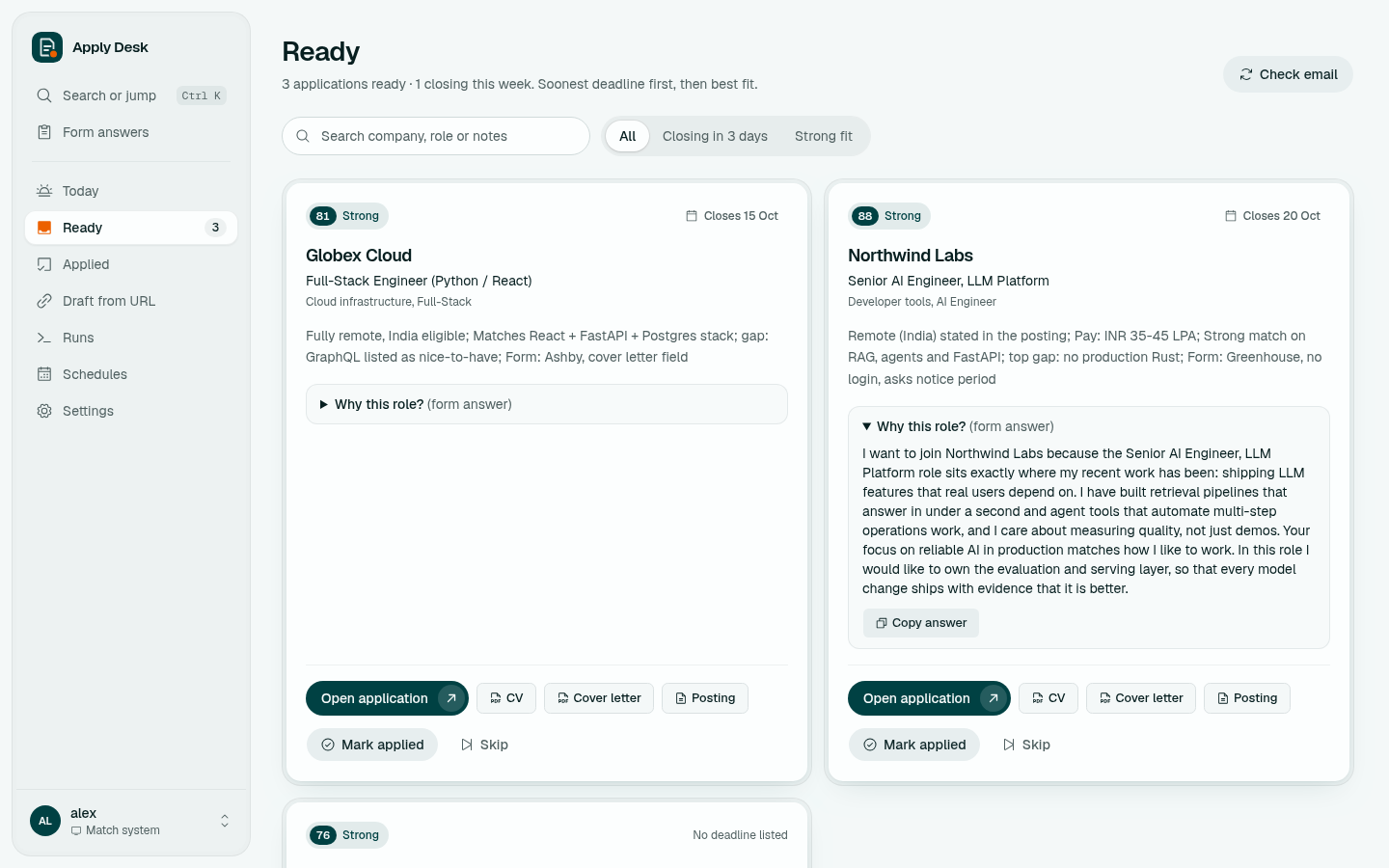
Task: Open the Today page from sidebar
Action: pos(130,191)
